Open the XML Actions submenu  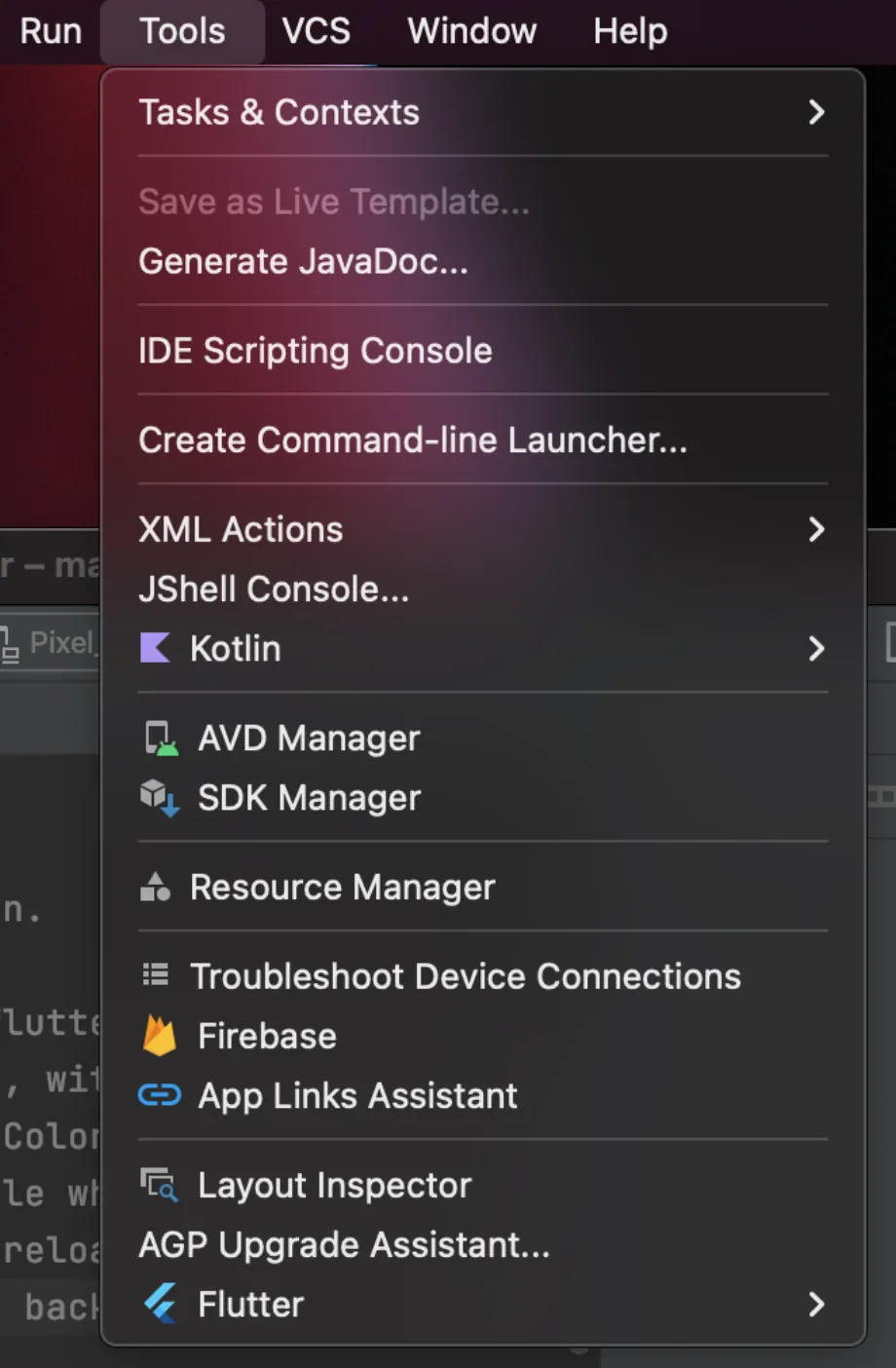point(483,530)
